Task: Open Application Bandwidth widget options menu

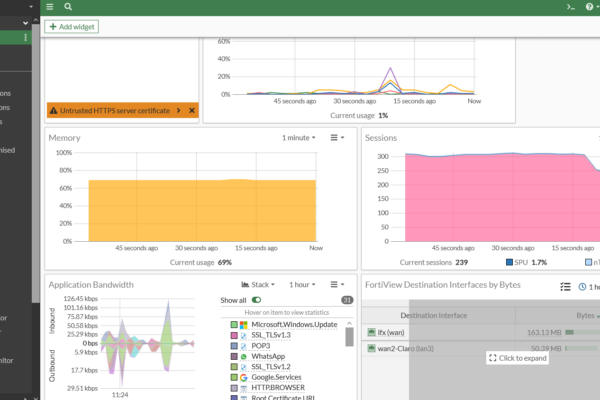Action: point(337,285)
